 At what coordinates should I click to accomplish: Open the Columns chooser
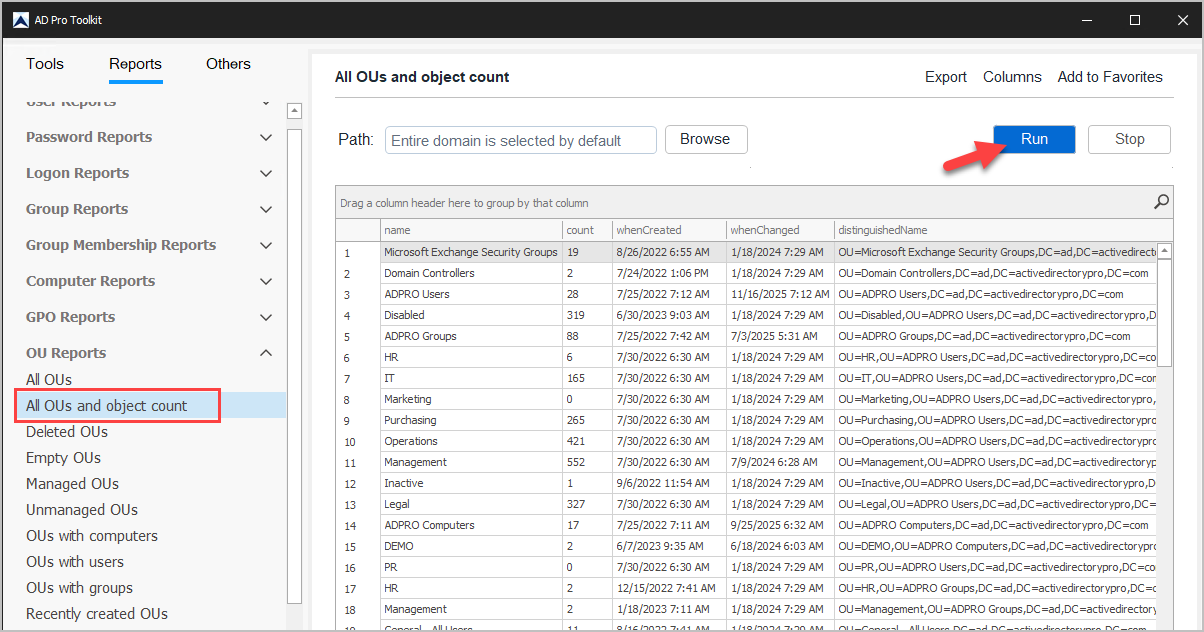(1012, 77)
